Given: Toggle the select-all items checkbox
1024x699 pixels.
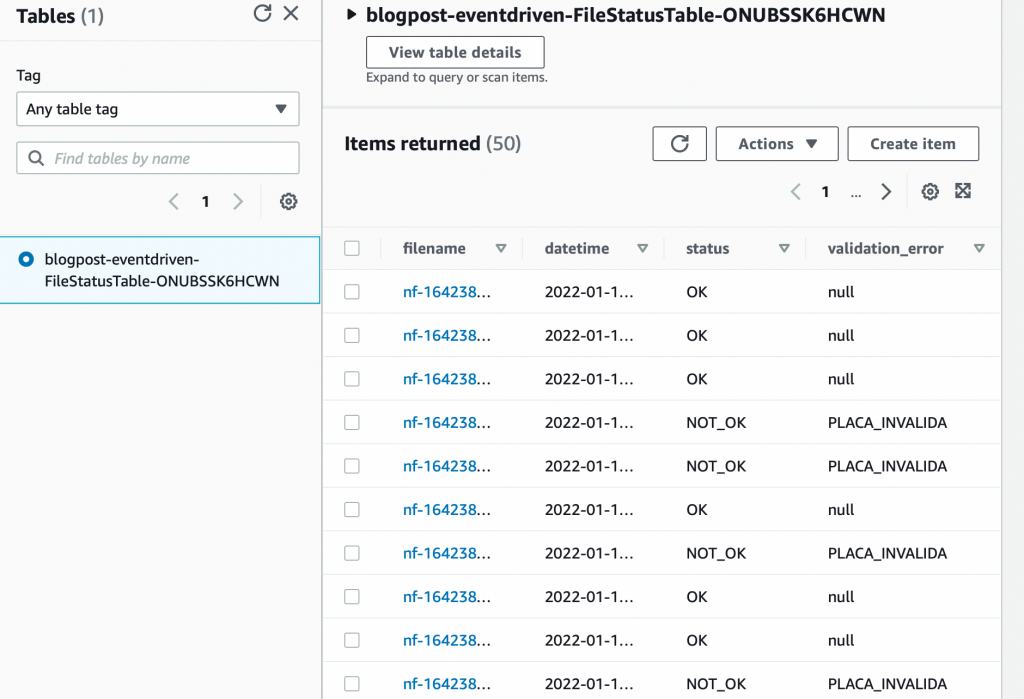Looking at the screenshot, I should pyautogui.click(x=352, y=248).
